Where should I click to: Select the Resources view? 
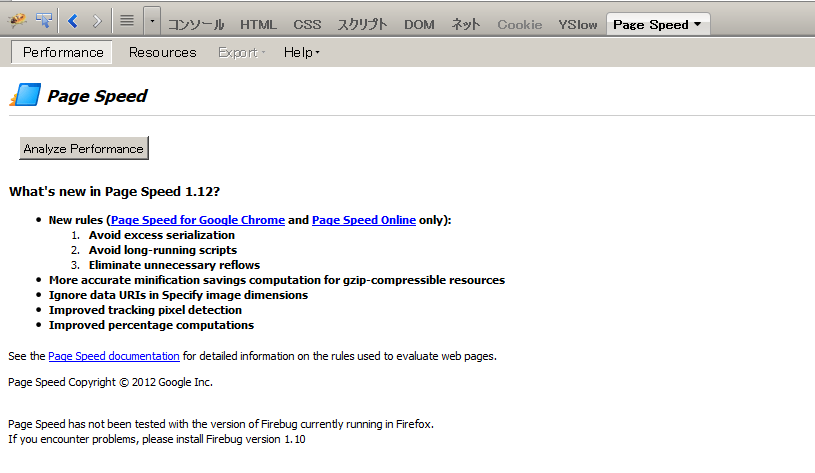[x=162, y=52]
